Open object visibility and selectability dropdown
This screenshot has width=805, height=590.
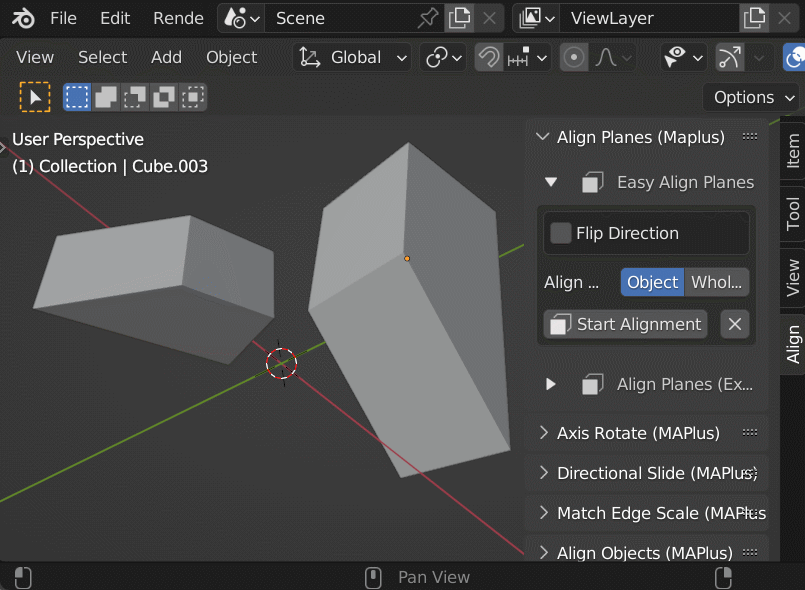coord(683,57)
